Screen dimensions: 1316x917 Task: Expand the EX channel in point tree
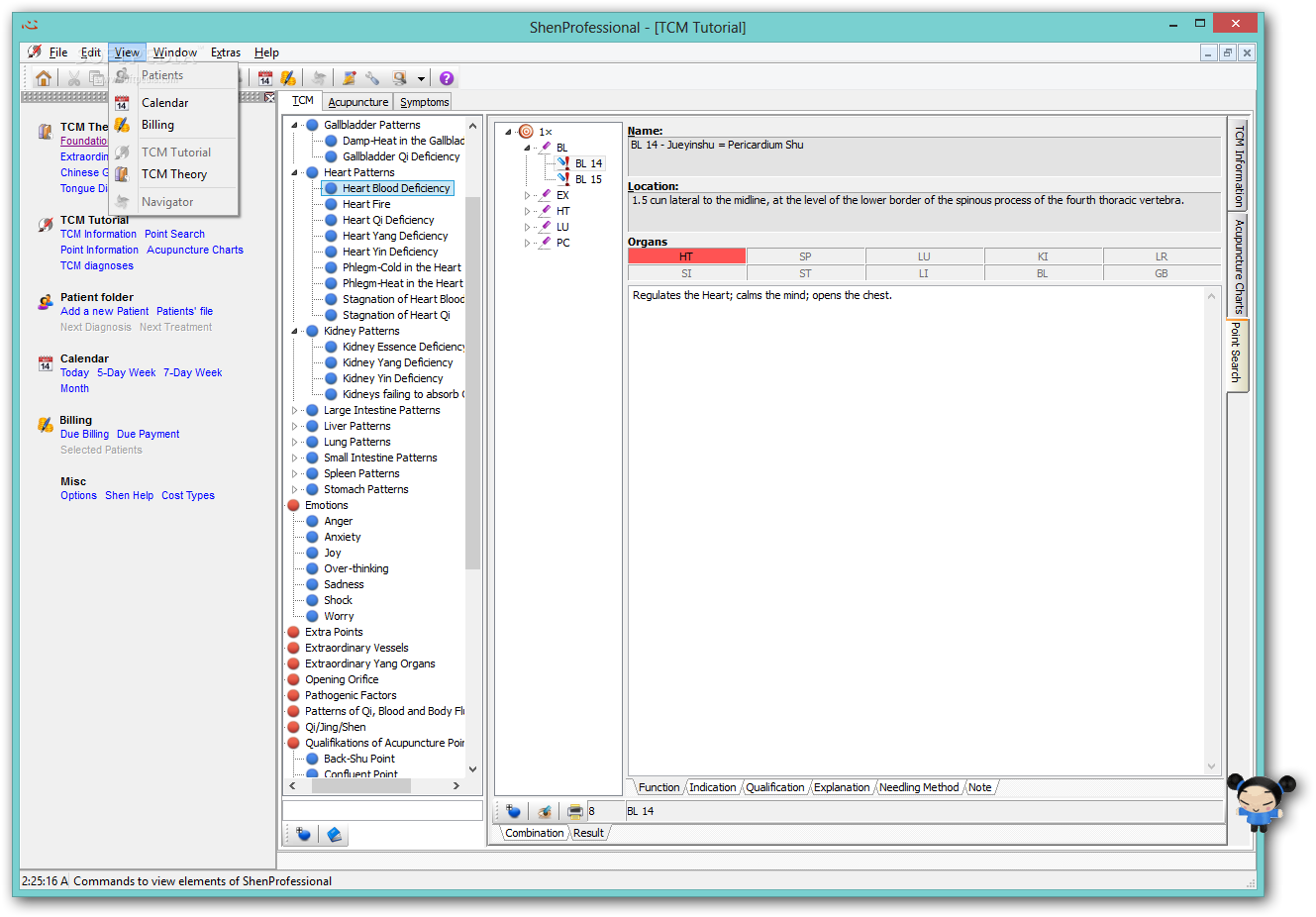[x=528, y=195]
